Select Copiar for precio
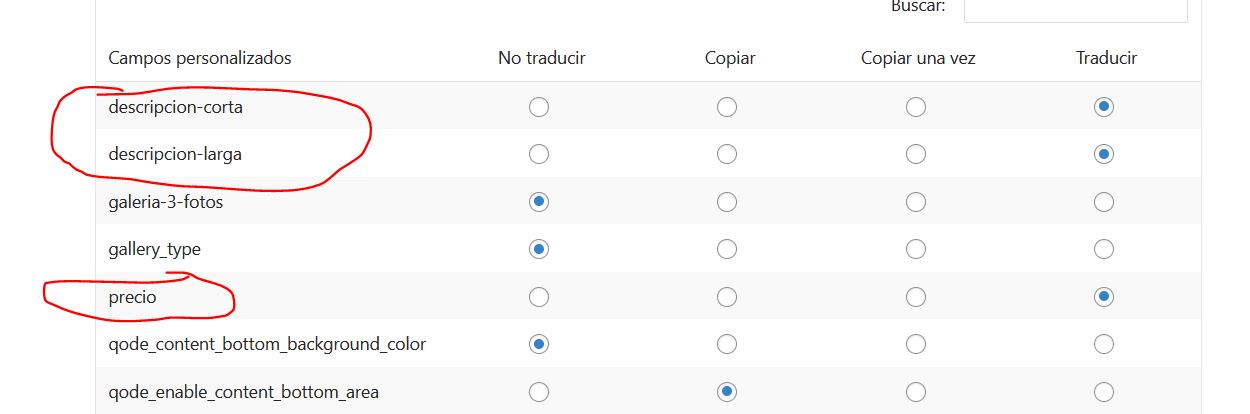This screenshot has width=1250, height=414. 727,297
